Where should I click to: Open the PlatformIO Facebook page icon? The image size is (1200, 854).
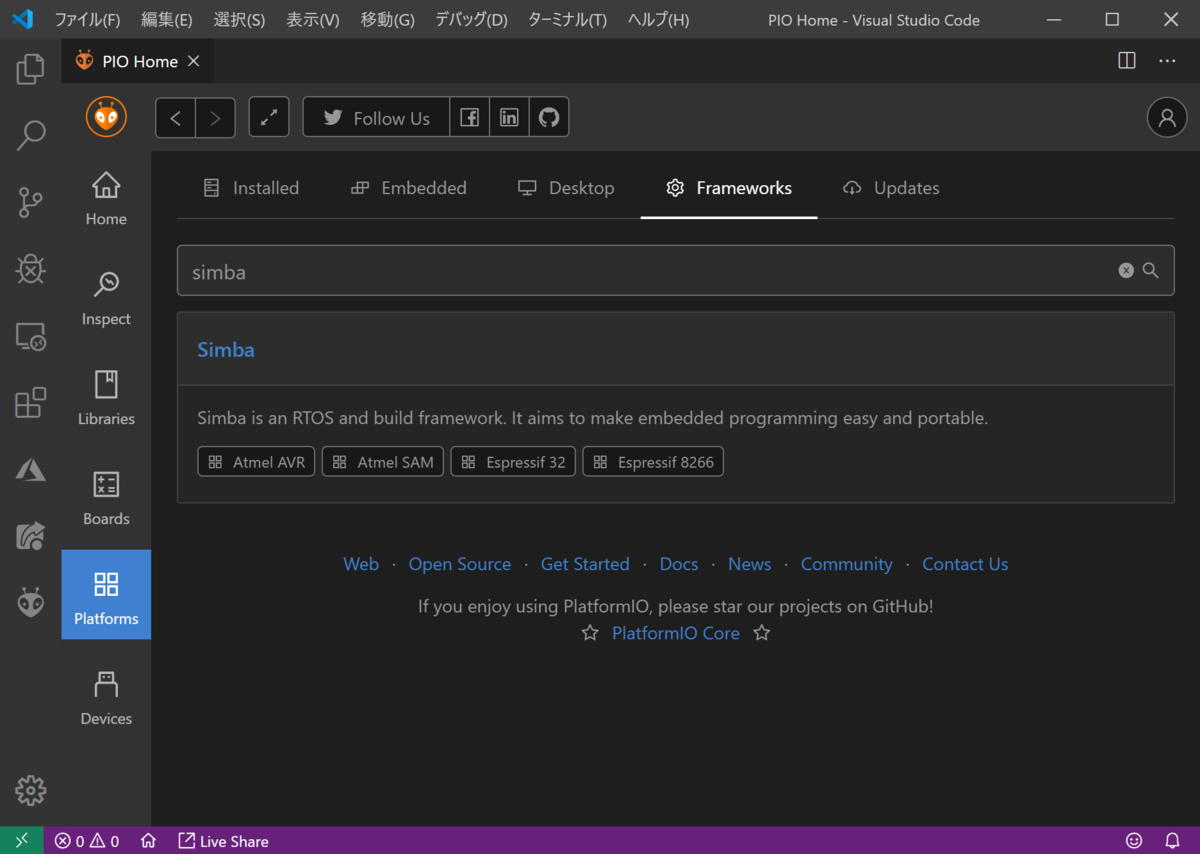[x=469, y=118]
